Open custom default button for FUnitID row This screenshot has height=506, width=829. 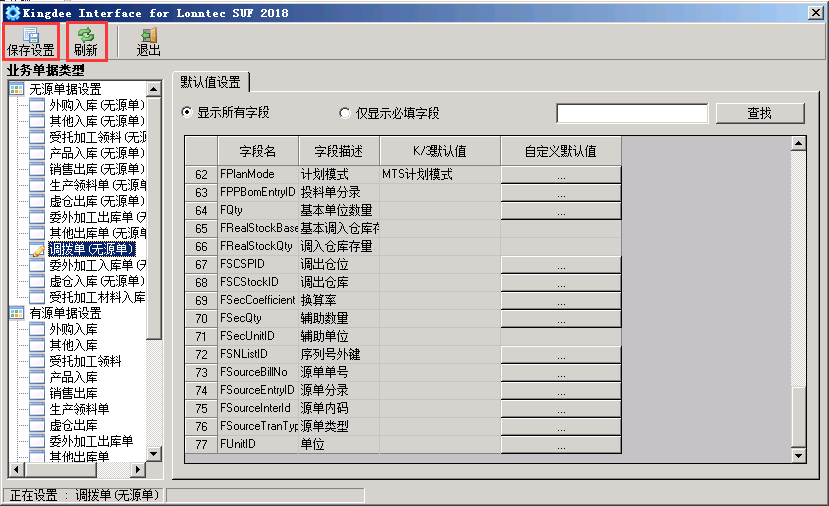coord(561,444)
